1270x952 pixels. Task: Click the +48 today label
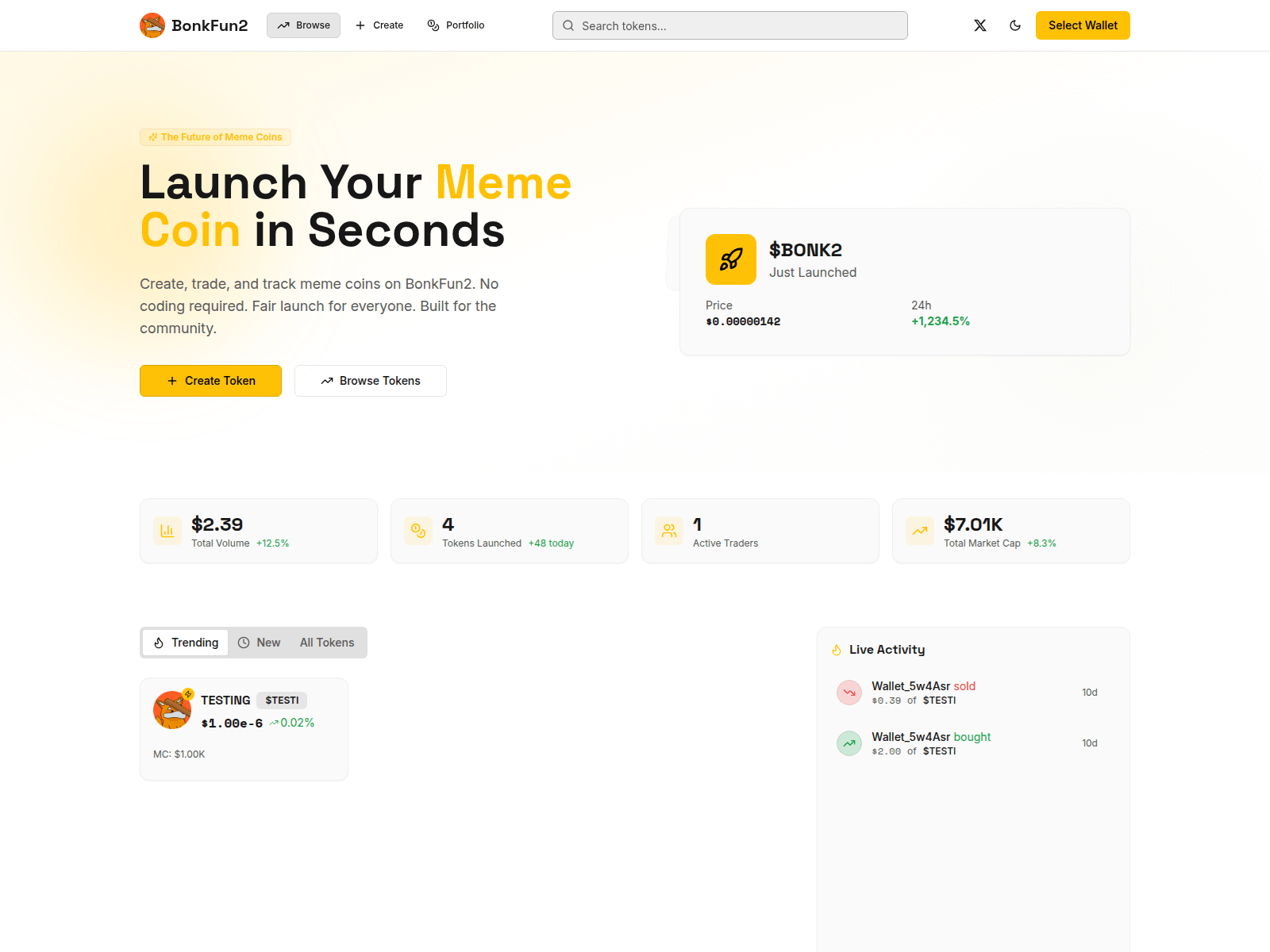pyautogui.click(x=551, y=543)
